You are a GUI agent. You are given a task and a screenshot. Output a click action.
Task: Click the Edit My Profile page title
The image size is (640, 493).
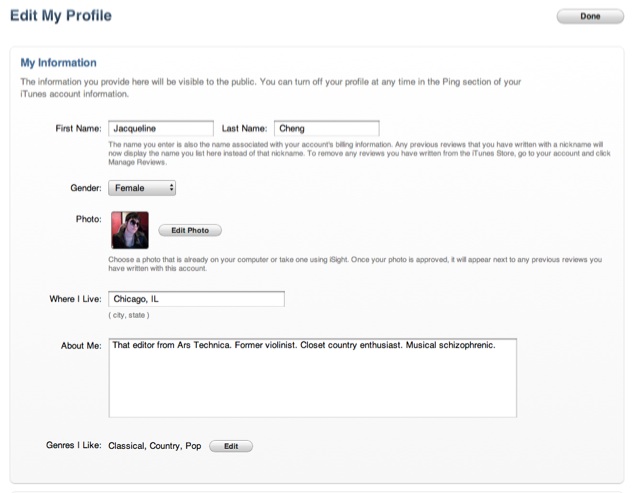(61, 16)
